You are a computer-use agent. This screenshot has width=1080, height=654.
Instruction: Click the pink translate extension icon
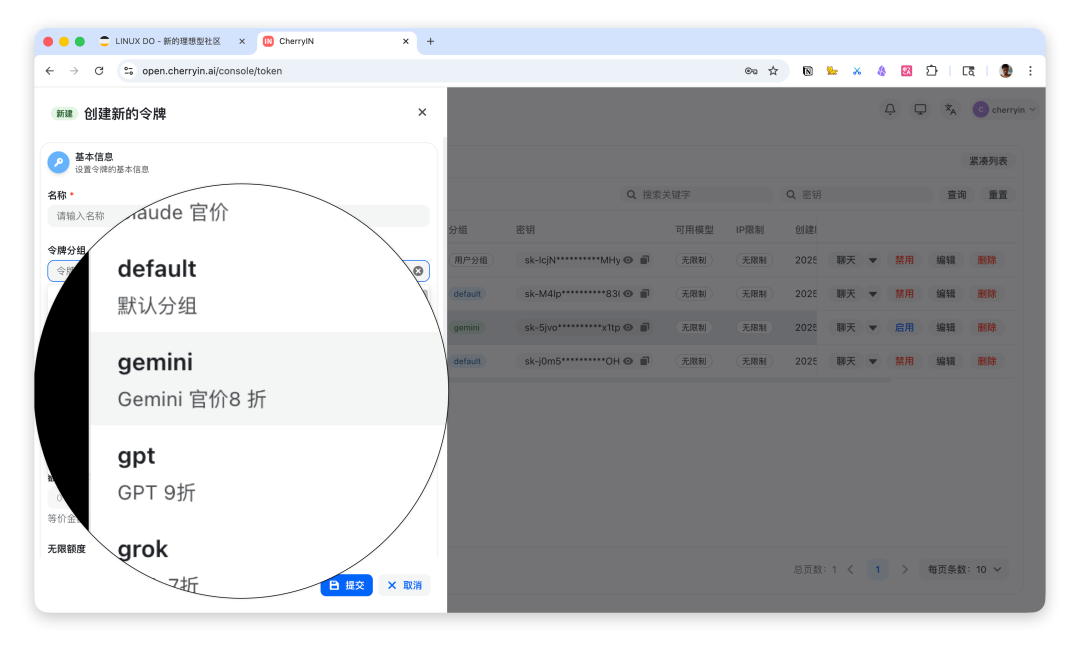(906, 71)
